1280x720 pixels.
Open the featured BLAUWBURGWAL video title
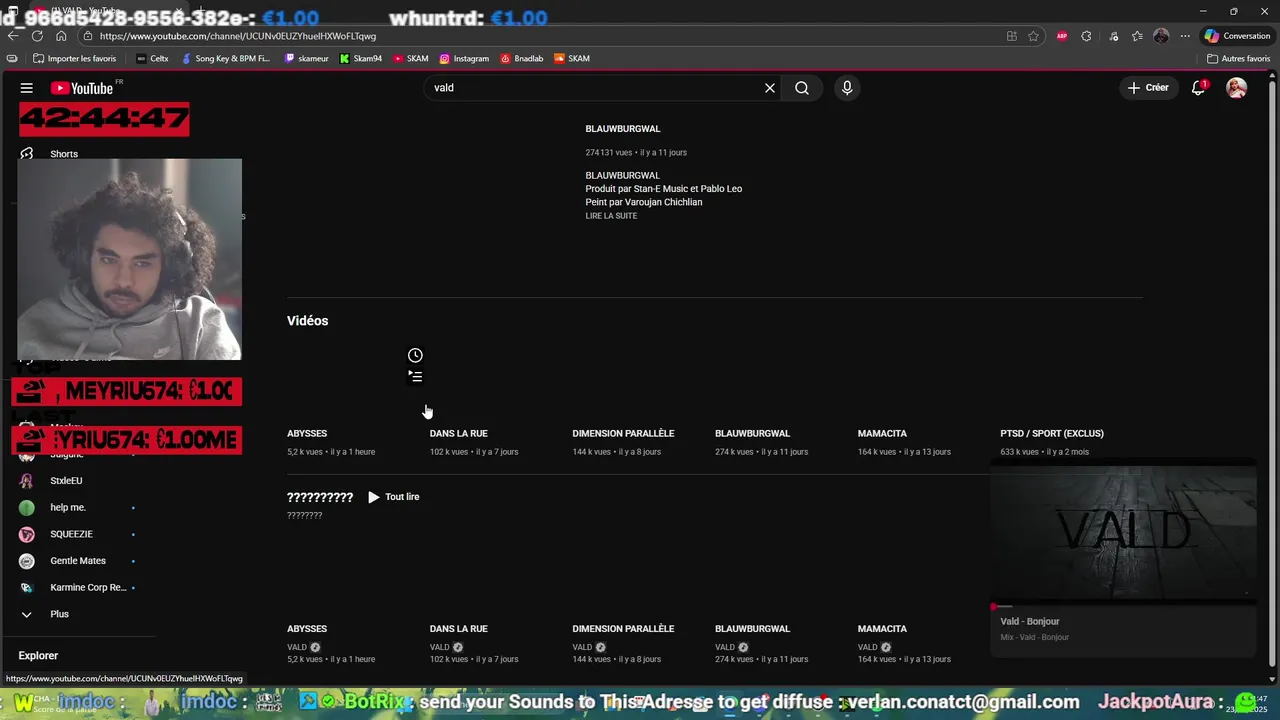pyautogui.click(x=623, y=129)
